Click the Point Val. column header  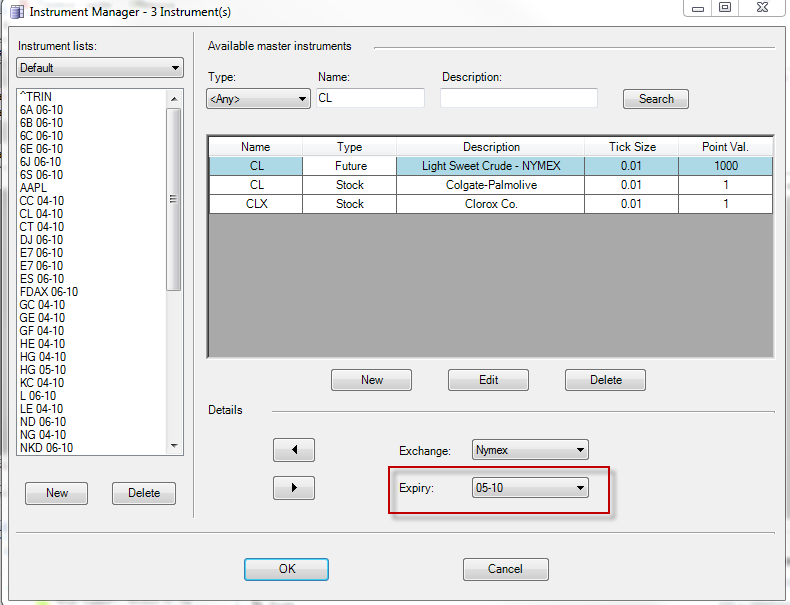coord(725,147)
